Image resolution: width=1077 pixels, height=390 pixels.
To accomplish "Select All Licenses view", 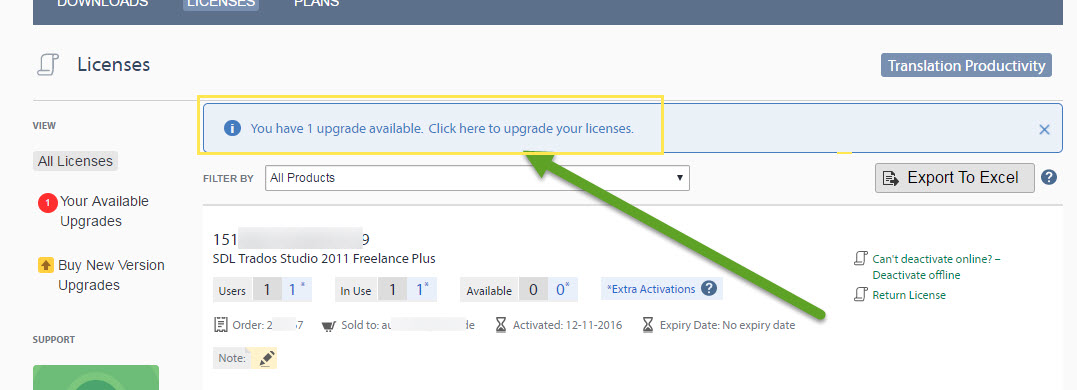I will 76,161.
